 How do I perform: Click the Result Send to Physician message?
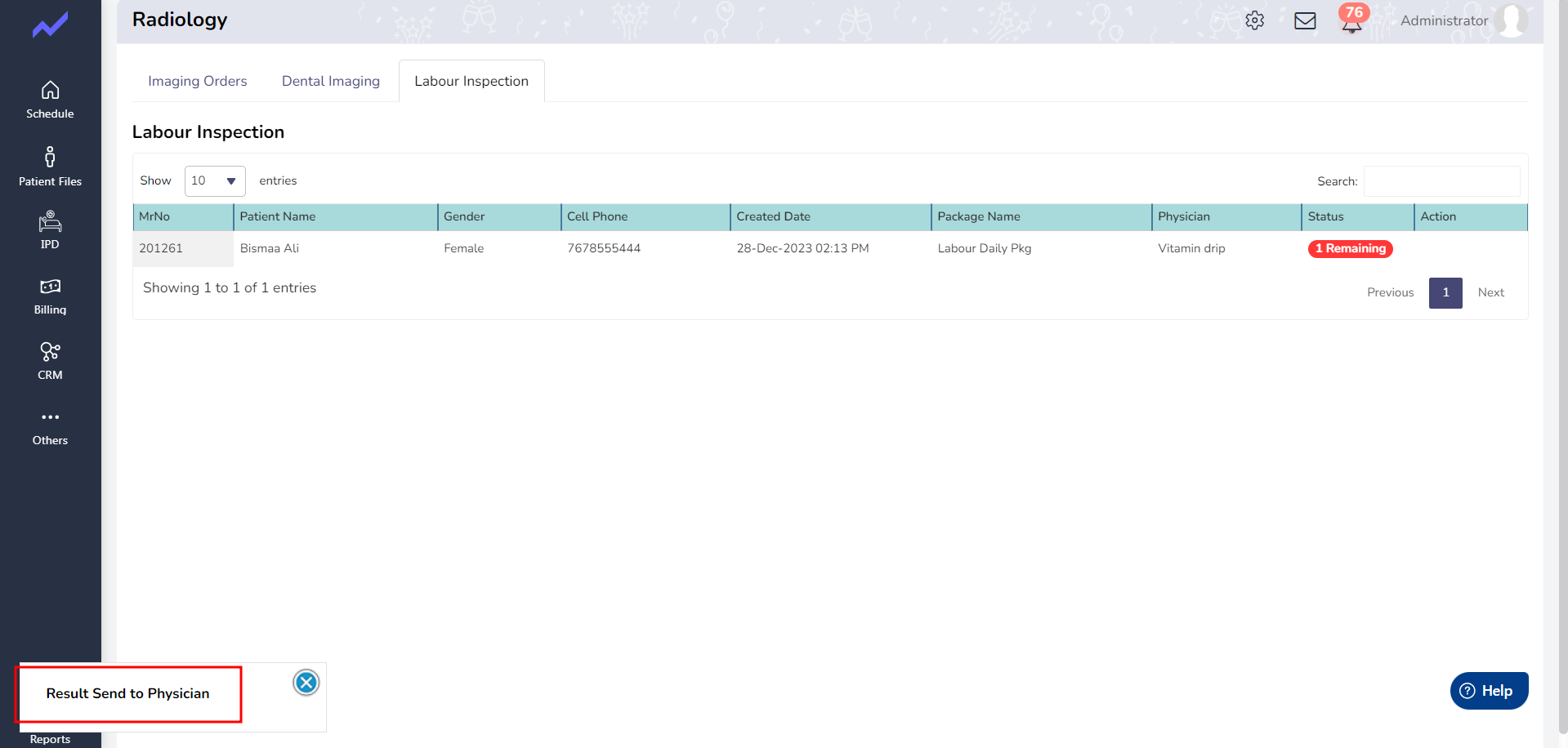[x=127, y=693]
